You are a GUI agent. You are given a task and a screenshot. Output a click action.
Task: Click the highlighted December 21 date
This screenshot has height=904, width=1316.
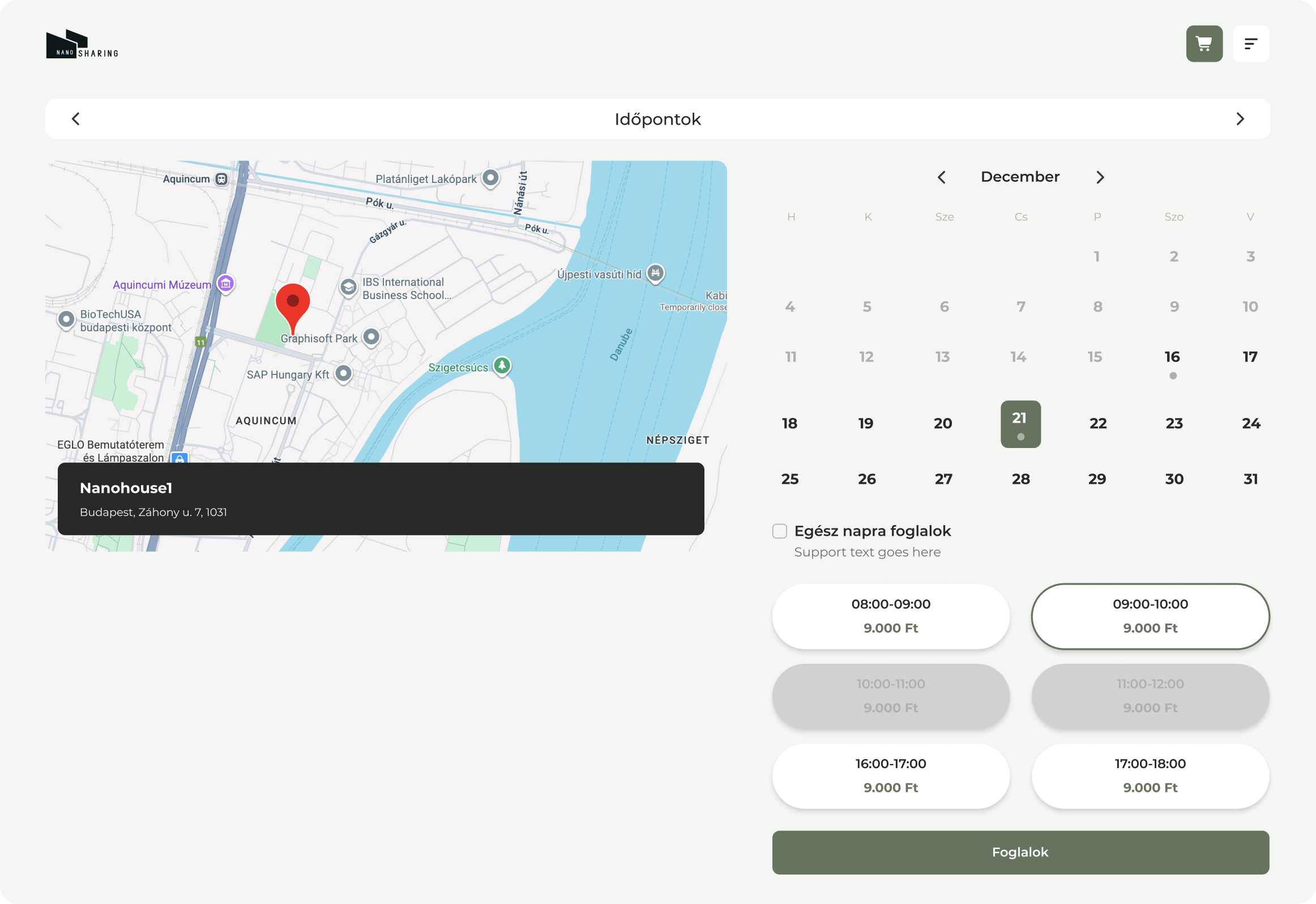pos(1020,424)
